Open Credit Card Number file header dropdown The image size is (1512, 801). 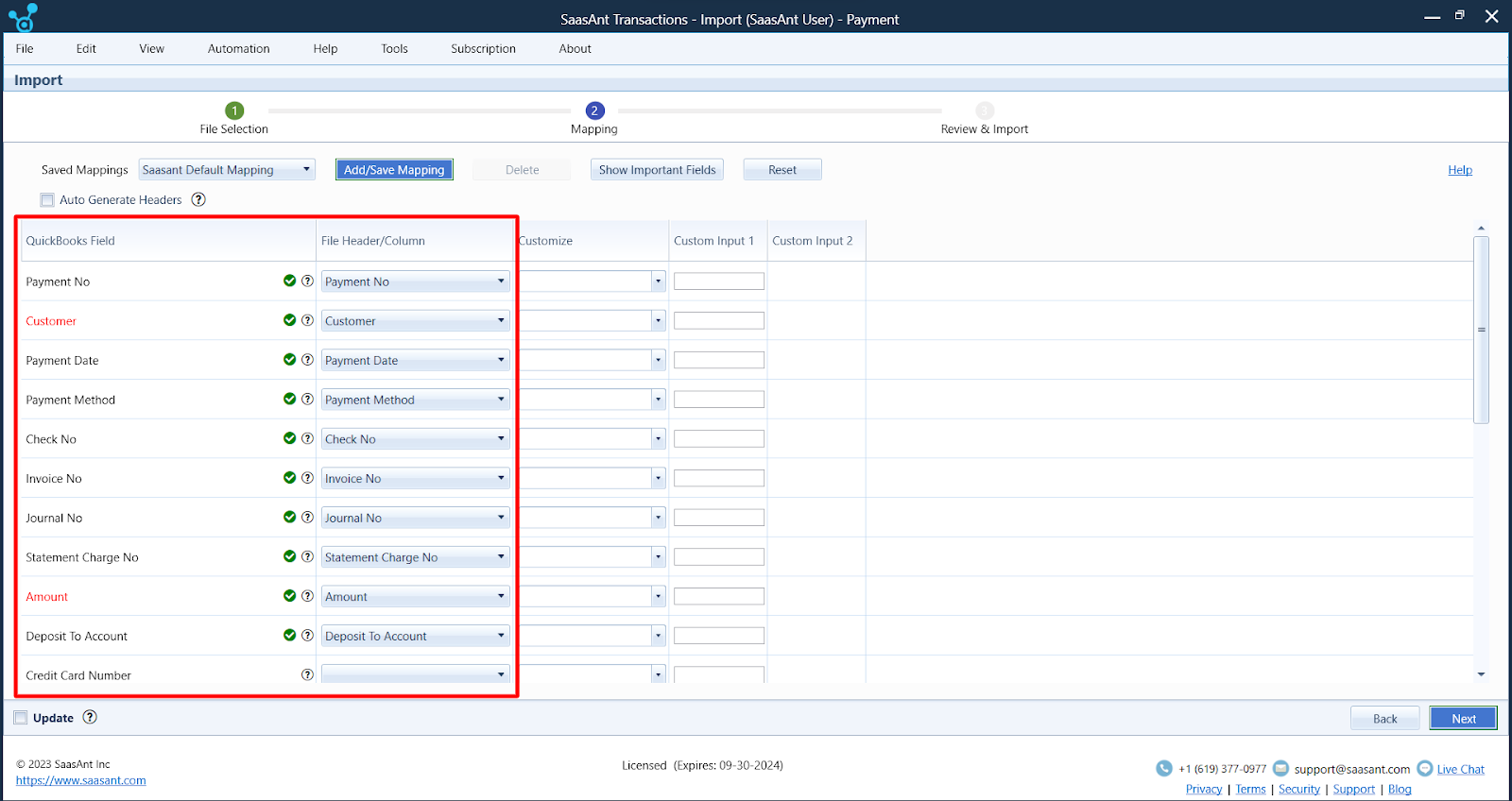point(415,674)
